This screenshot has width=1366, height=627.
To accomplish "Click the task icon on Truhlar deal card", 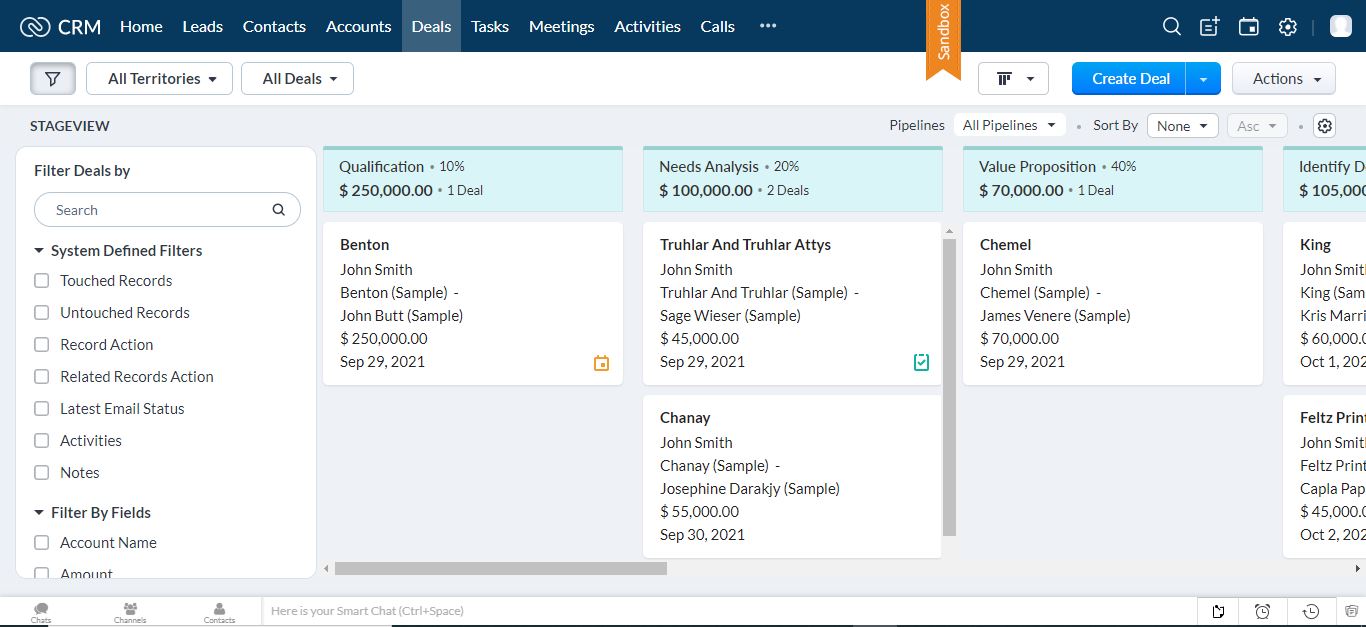I will click(x=921, y=362).
